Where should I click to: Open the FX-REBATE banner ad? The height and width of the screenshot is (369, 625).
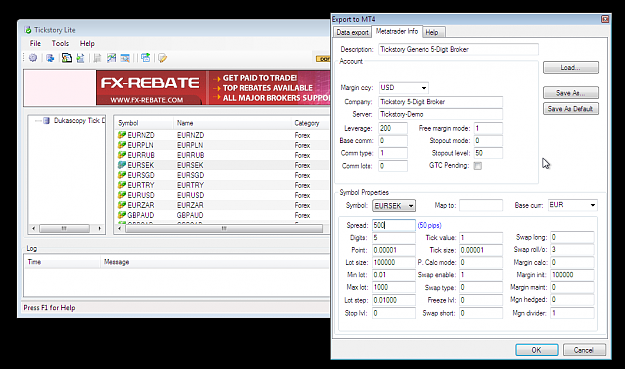point(213,88)
